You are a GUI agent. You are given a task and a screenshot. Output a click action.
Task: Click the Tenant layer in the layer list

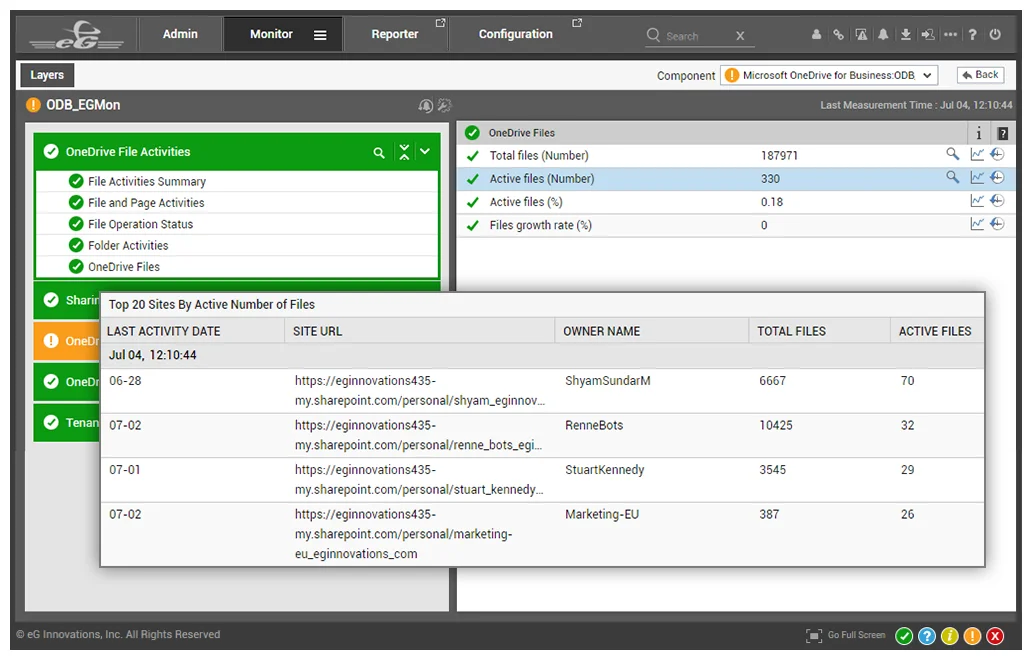(66, 422)
